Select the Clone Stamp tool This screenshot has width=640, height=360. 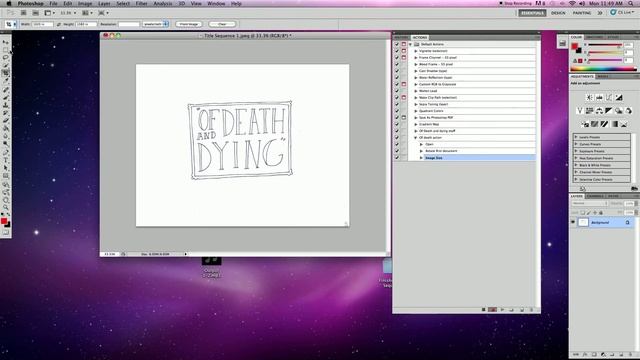(x=5, y=105)
